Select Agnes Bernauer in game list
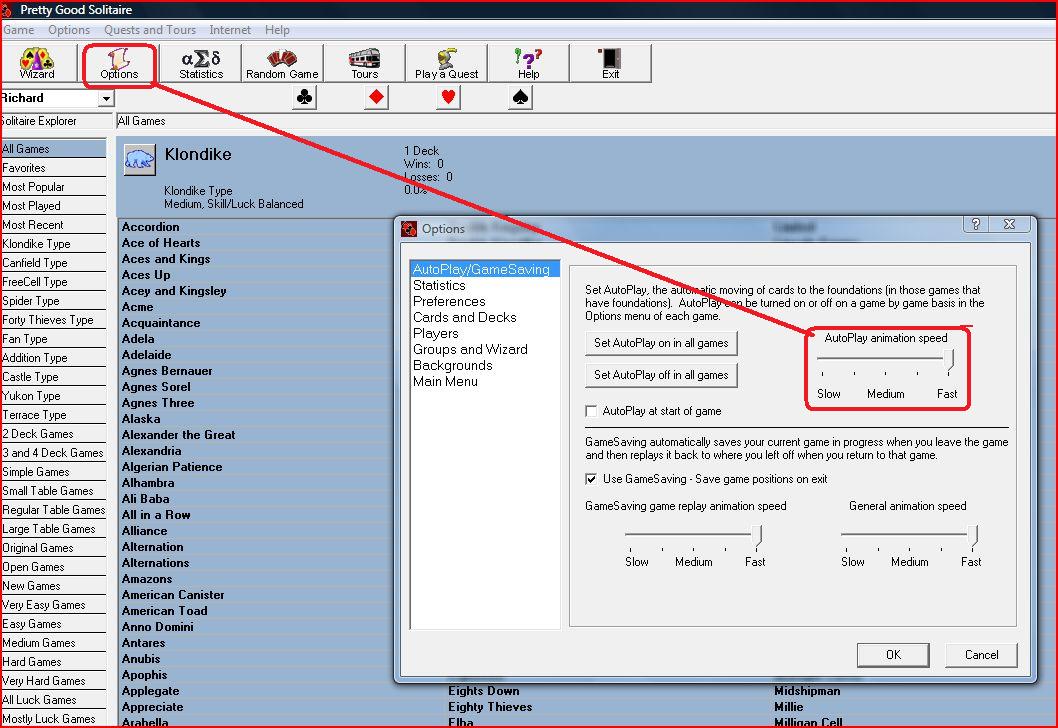Screen dimensions: 1058x728 pos(167,371)
